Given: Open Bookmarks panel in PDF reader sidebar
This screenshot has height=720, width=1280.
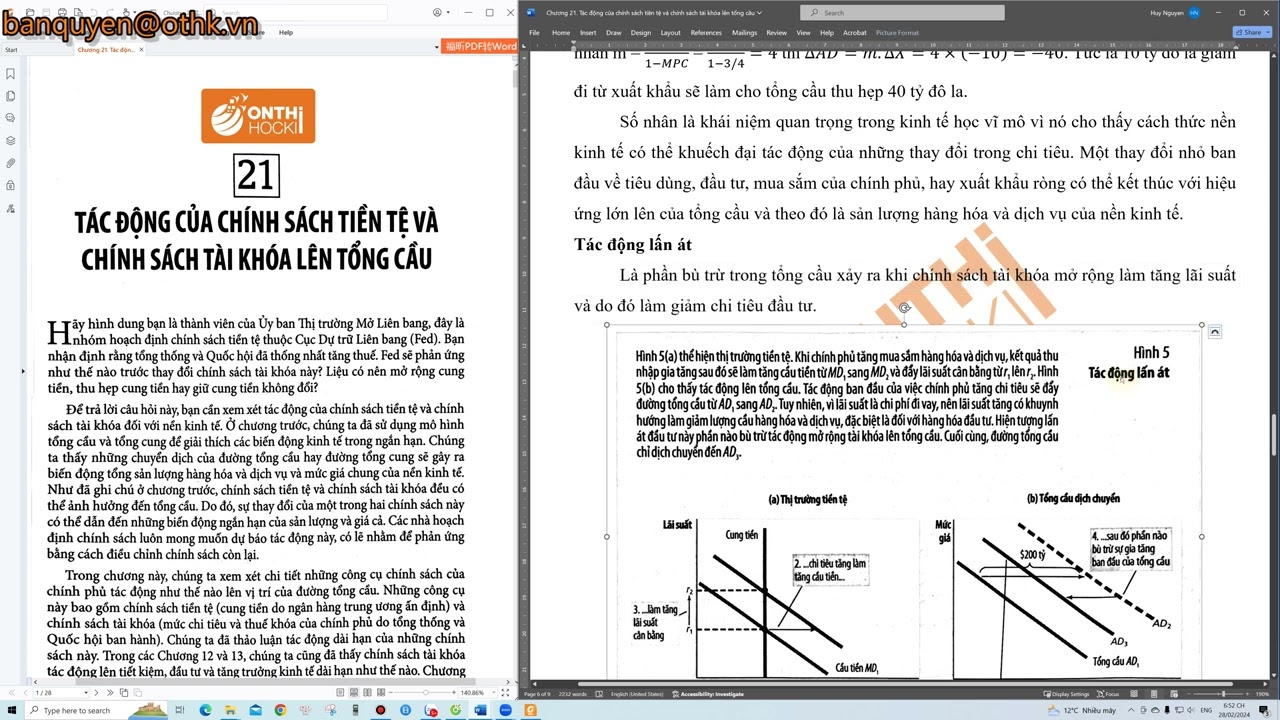Looking at the screenshot, I should (x=10, y=74).
